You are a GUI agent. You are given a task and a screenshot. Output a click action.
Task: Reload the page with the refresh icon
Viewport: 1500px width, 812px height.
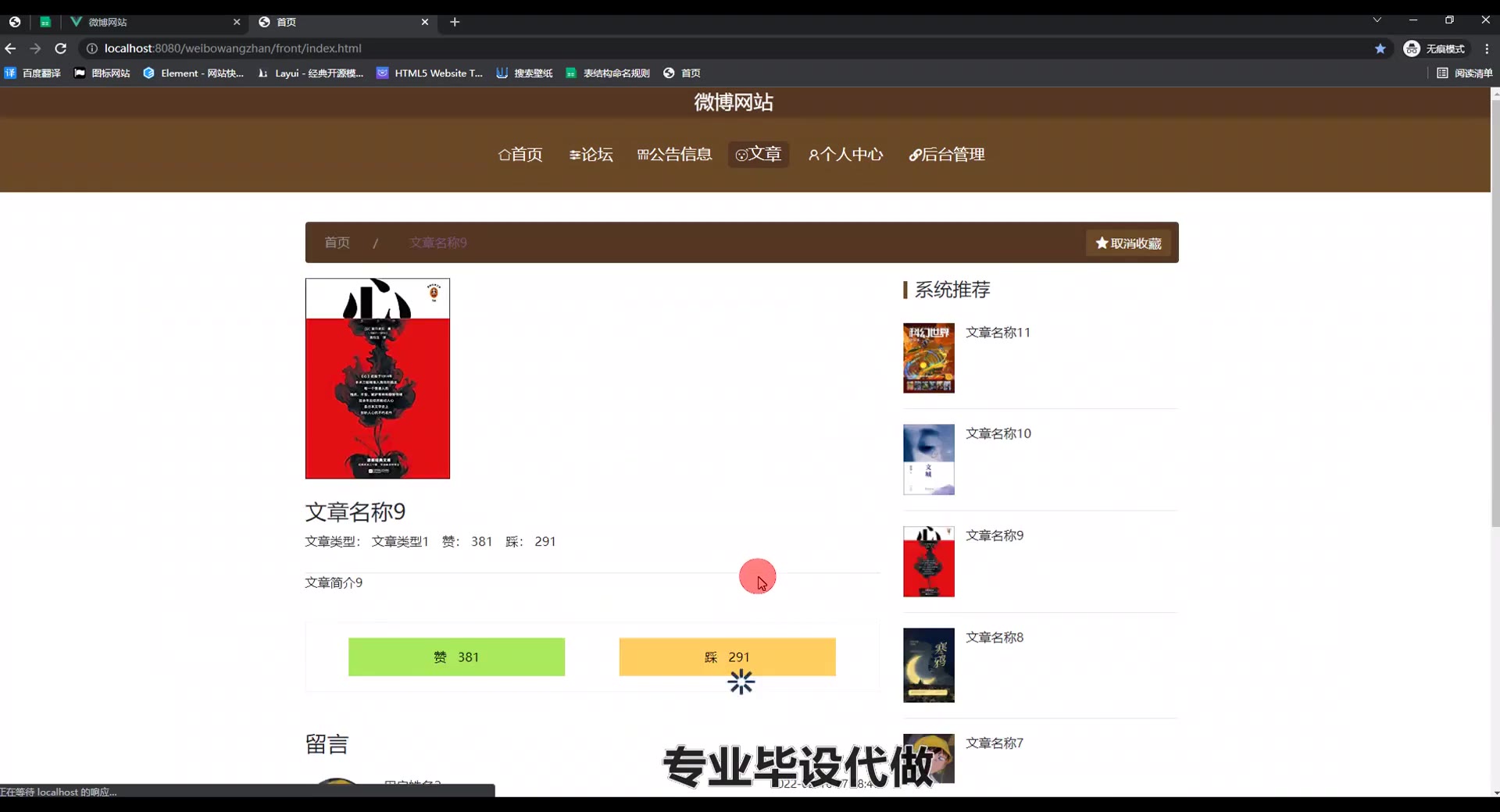click(x=61, y=48)
